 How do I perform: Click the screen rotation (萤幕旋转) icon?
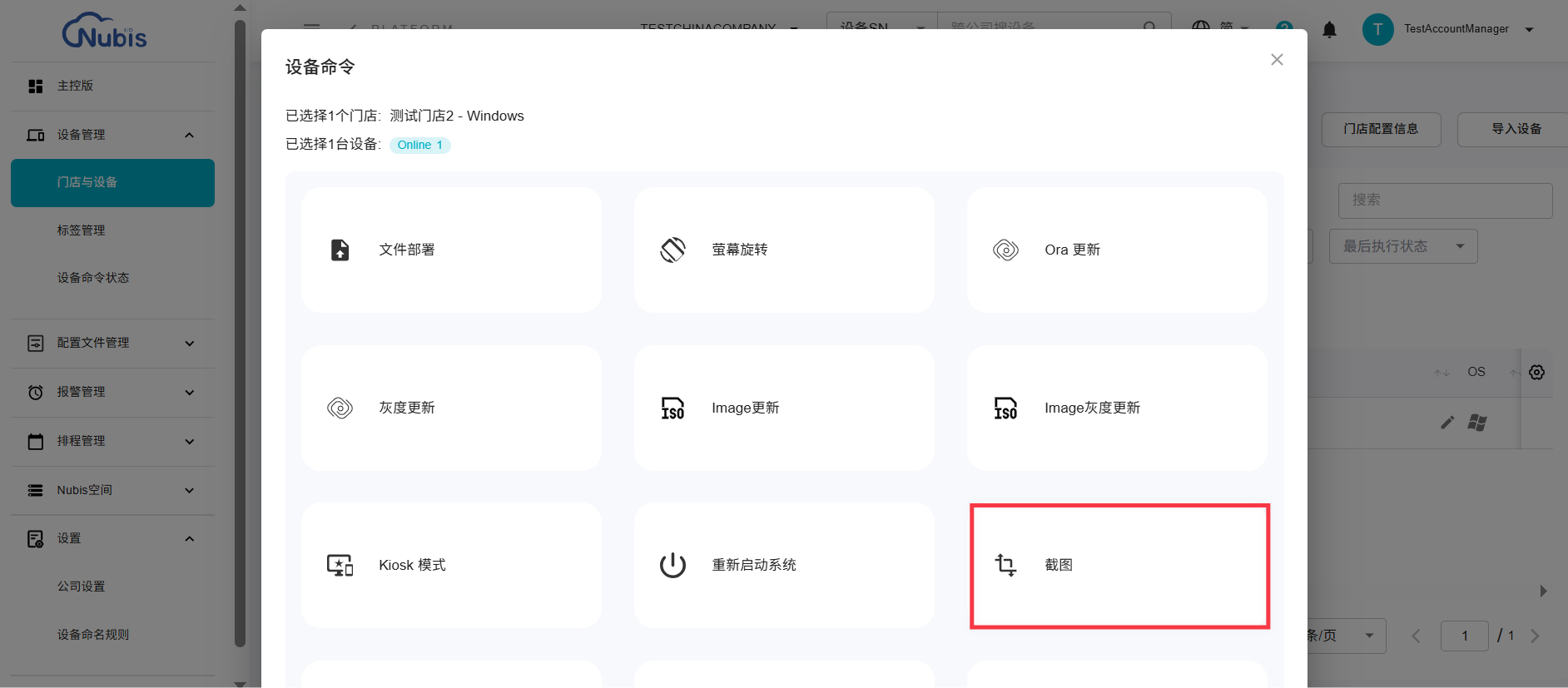(672, 250)
